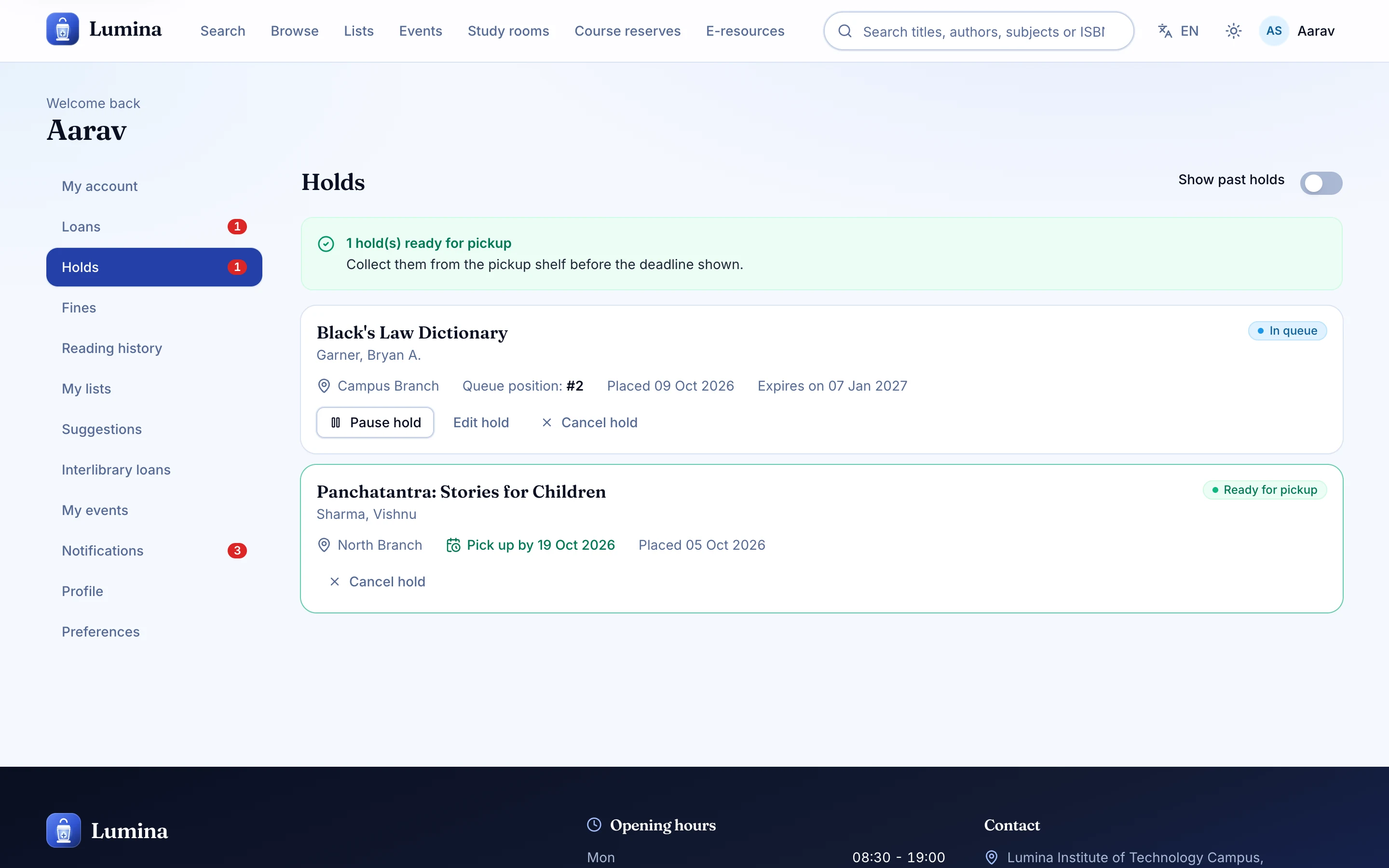The height and width of the screenshot is (868, 1389).
Task: Open the AS user avatar
Action: pyautogui.click(x=1274, y=31)
